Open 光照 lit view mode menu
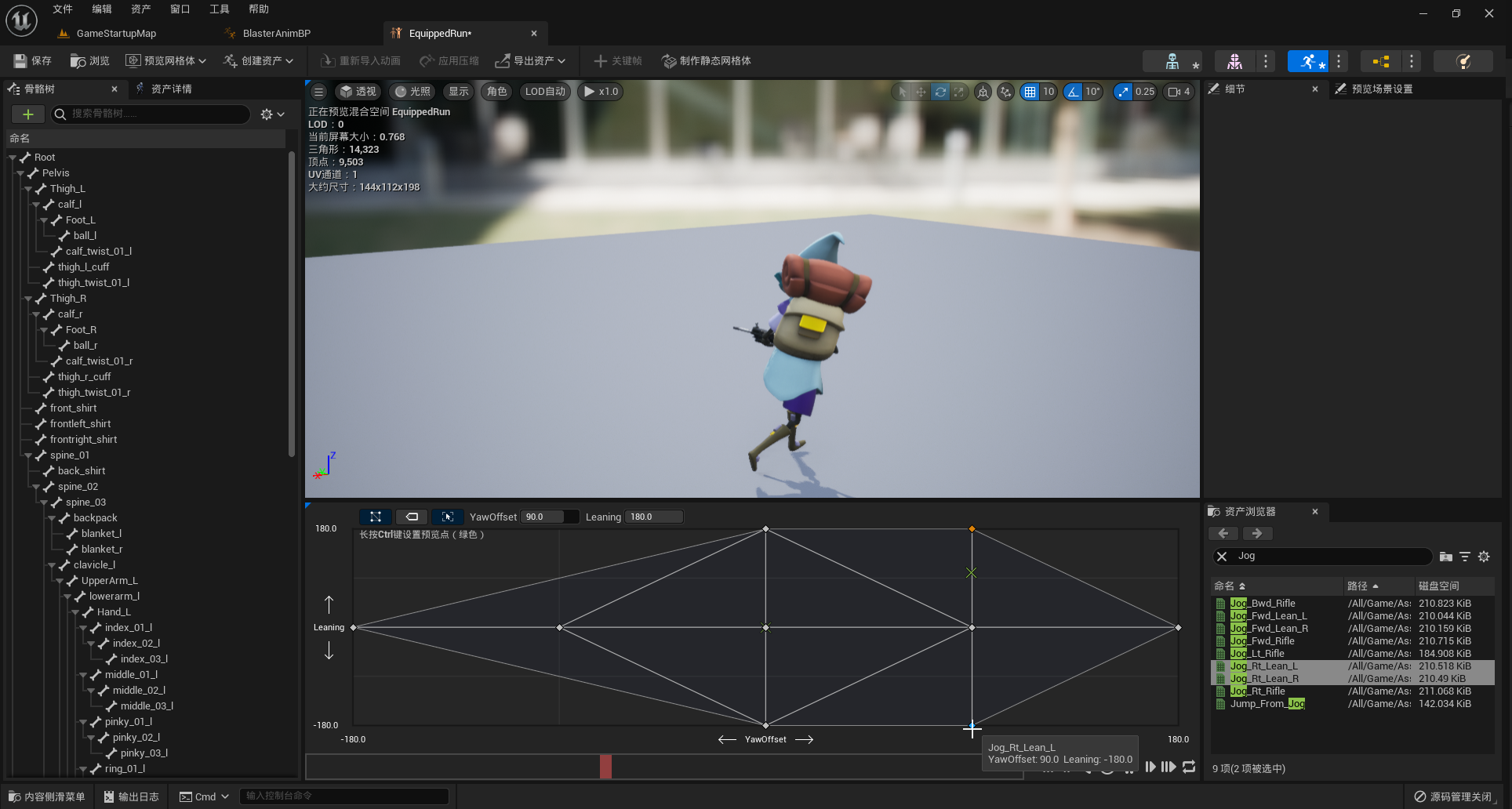 click(x=412, y=92)
